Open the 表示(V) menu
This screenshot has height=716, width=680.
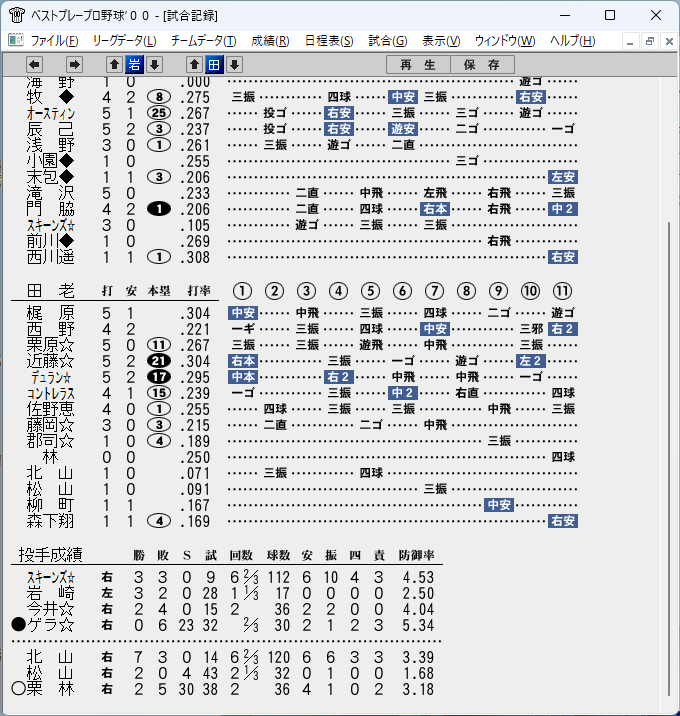441,41
